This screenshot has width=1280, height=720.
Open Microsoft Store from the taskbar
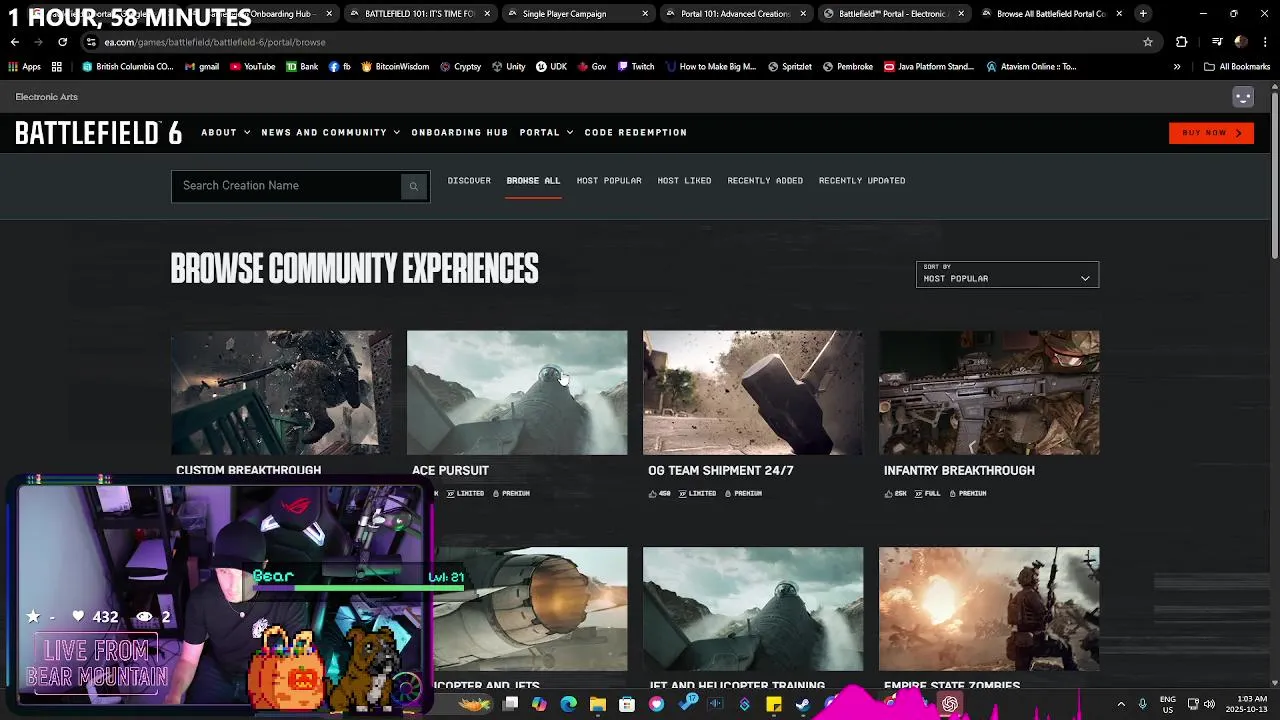pos(627,704)
